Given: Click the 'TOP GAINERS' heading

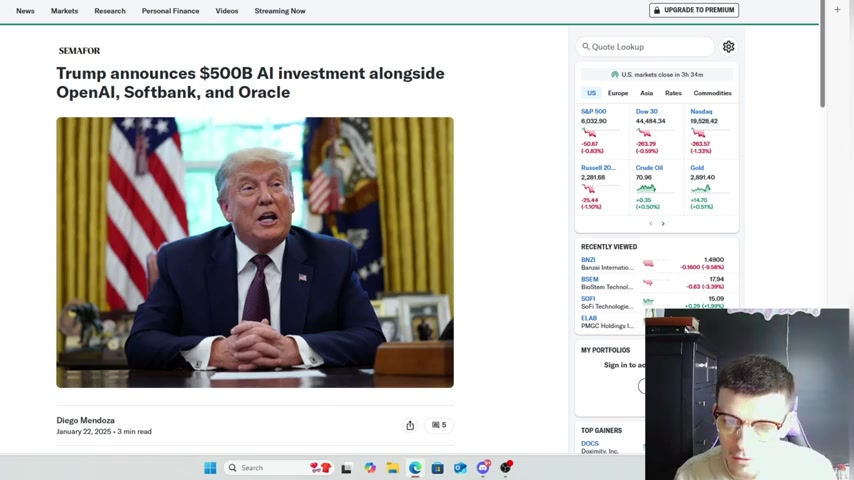Looking at the screenshot, I should [601, 430].
